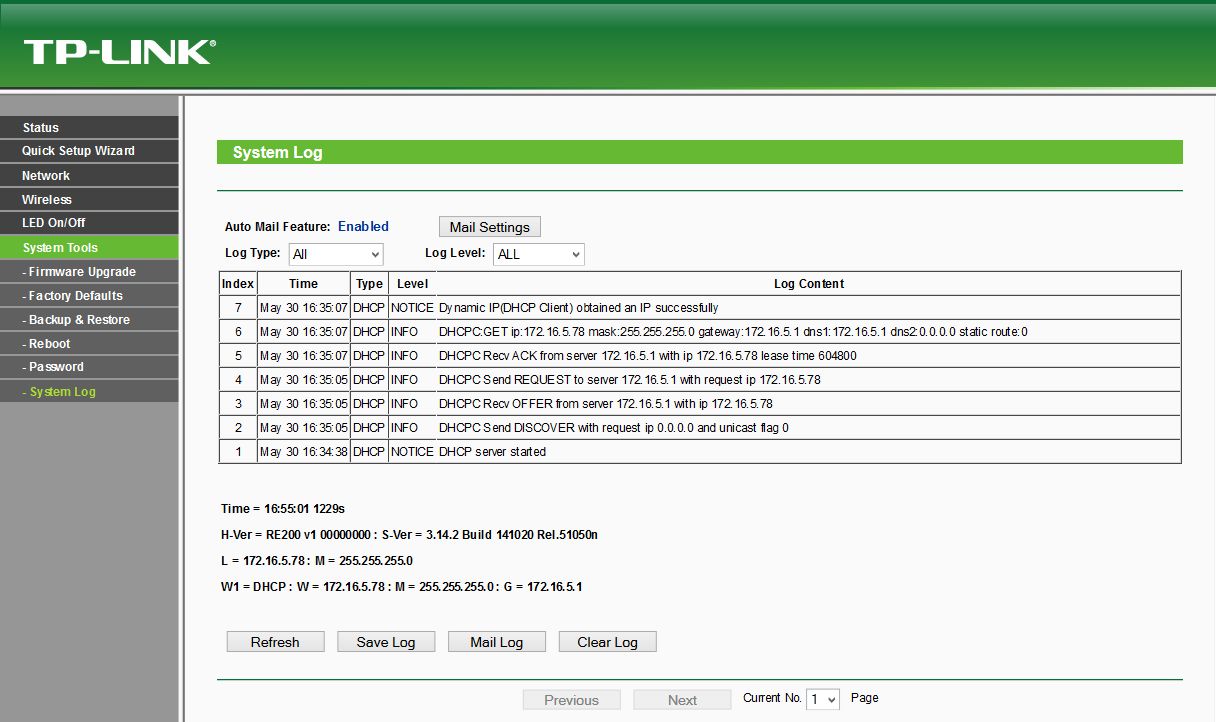Click NOTICE level cell in row 1

click(x=412, y=451)
